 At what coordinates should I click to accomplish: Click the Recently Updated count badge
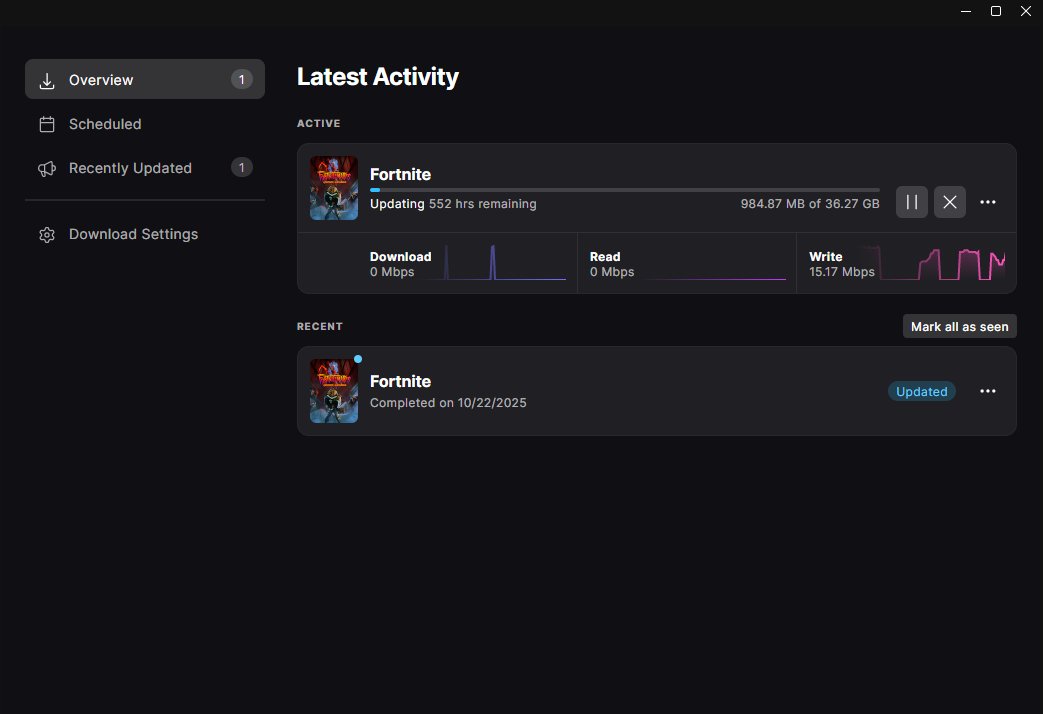pos(241,167)
